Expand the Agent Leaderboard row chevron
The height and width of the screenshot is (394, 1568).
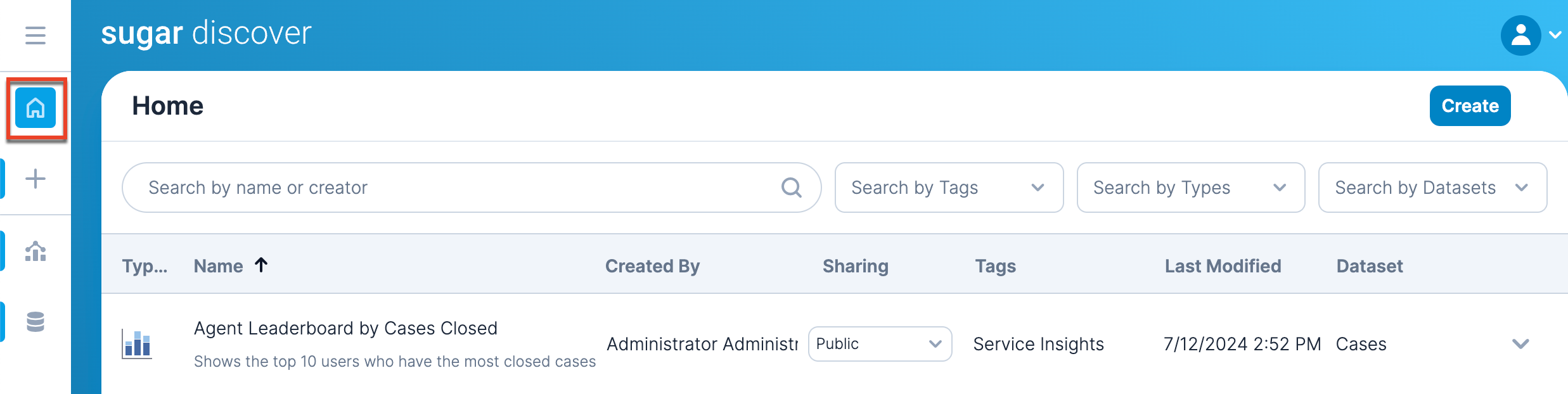(1520, 344)
